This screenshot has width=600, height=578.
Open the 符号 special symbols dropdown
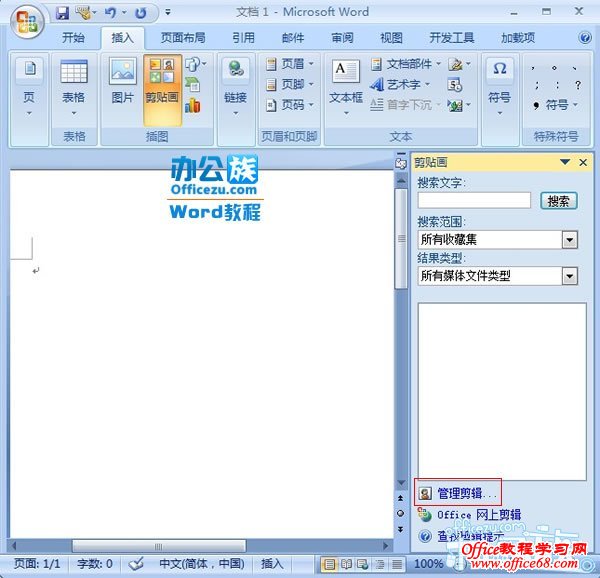tap(556, 105)
